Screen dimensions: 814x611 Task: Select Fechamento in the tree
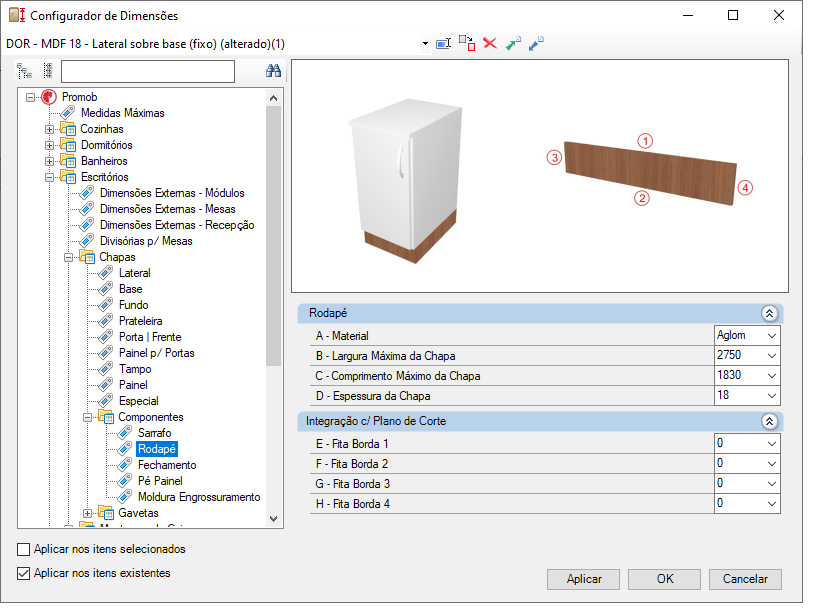167,465
